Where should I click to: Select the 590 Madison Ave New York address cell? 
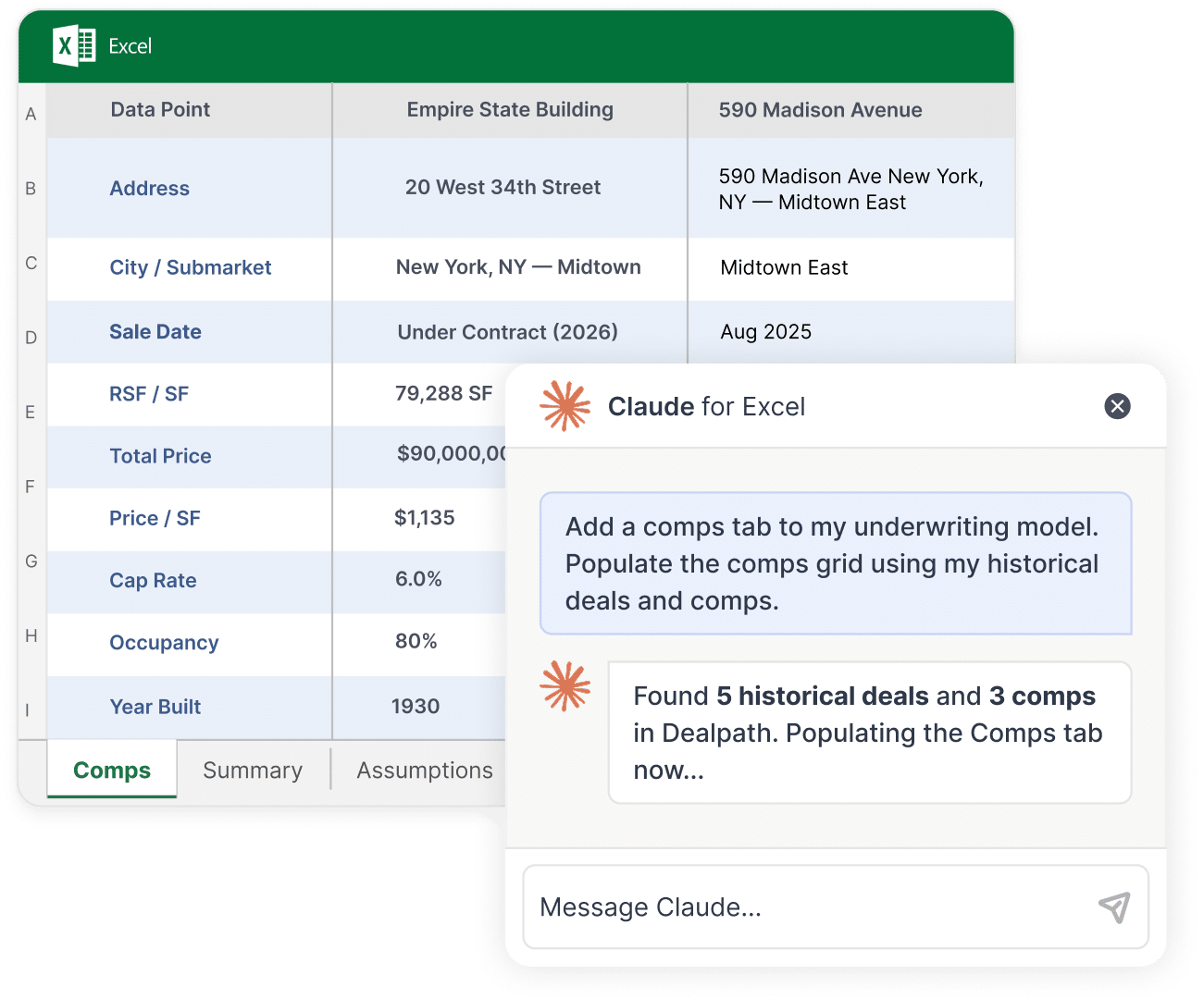[x=851, y=189]
